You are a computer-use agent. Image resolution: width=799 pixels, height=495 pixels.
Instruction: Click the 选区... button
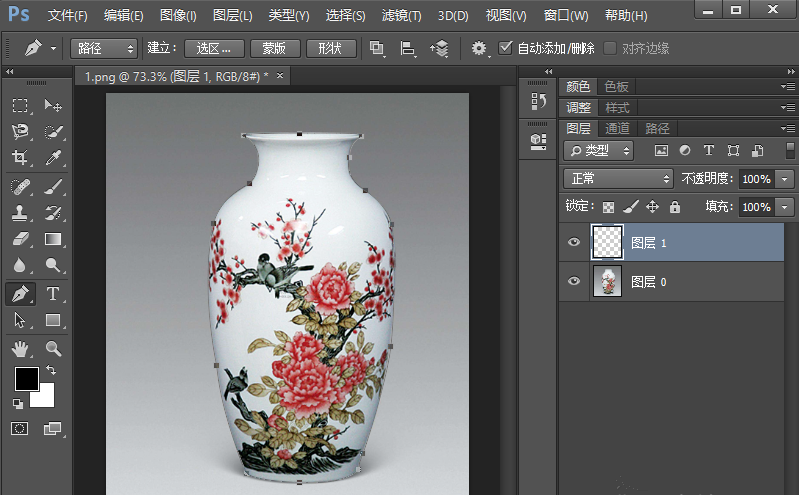215,48
